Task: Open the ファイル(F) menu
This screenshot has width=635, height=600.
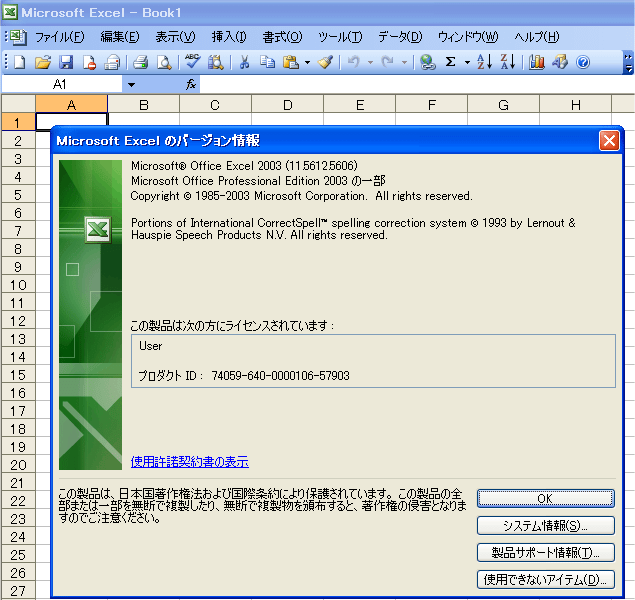Action: pos(60,37)
